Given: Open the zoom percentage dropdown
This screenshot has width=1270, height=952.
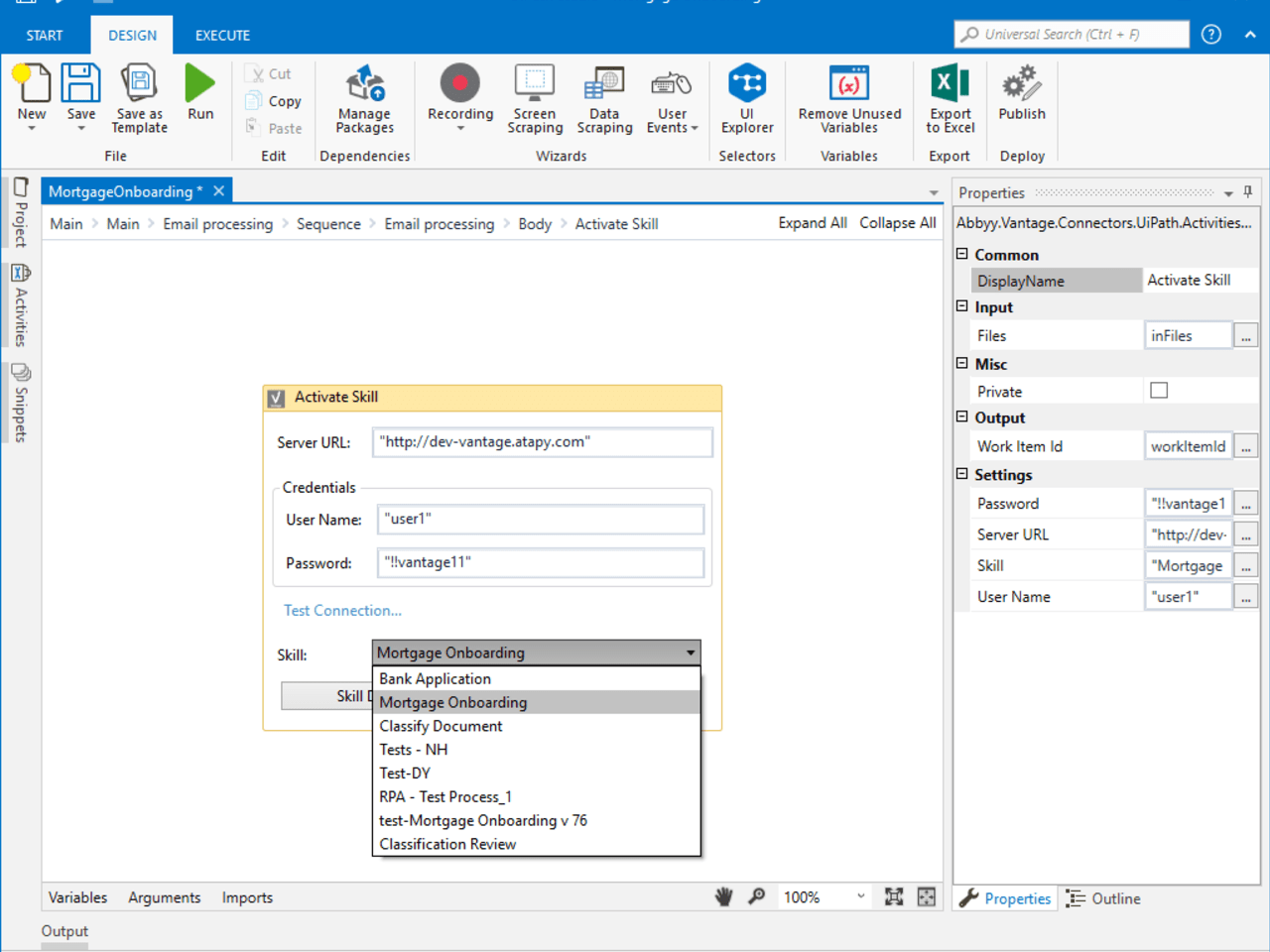Looking at the screenshot, I should tap(860, 896).
